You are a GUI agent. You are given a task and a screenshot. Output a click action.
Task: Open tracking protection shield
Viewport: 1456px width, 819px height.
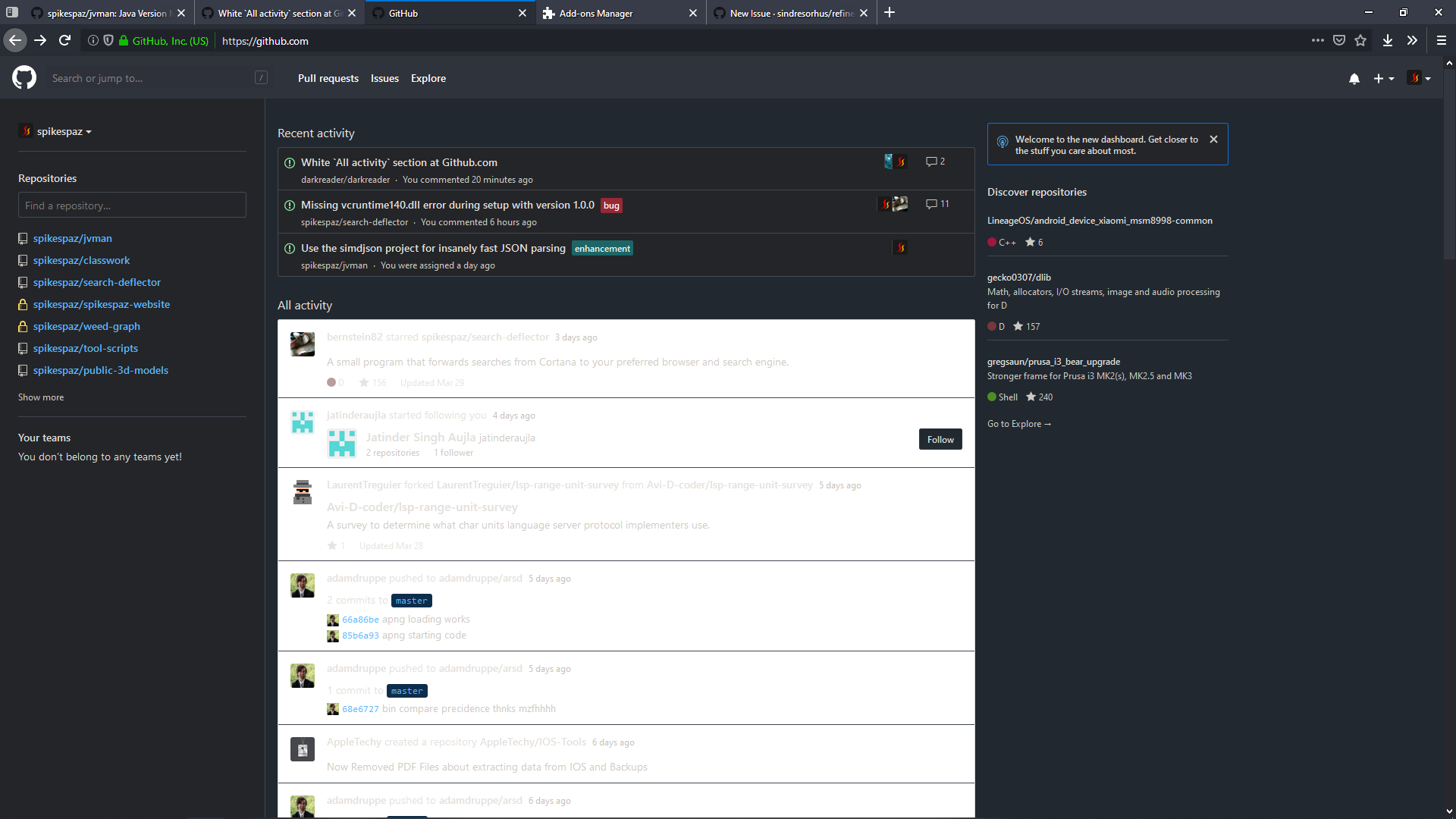coord(108,40)
